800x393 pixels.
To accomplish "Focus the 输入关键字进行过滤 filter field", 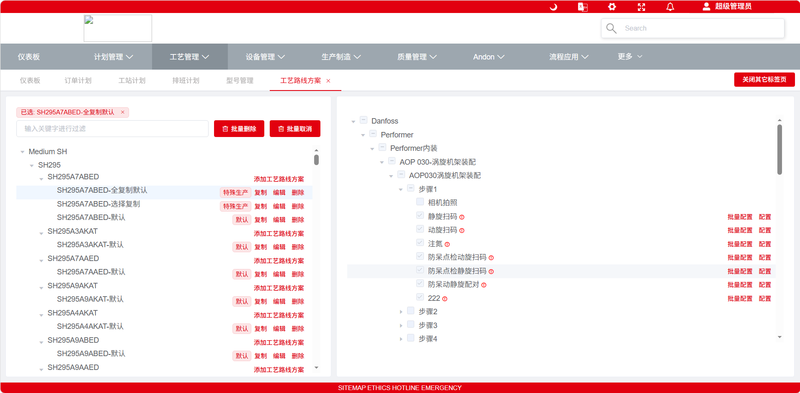I will (112, 129).
